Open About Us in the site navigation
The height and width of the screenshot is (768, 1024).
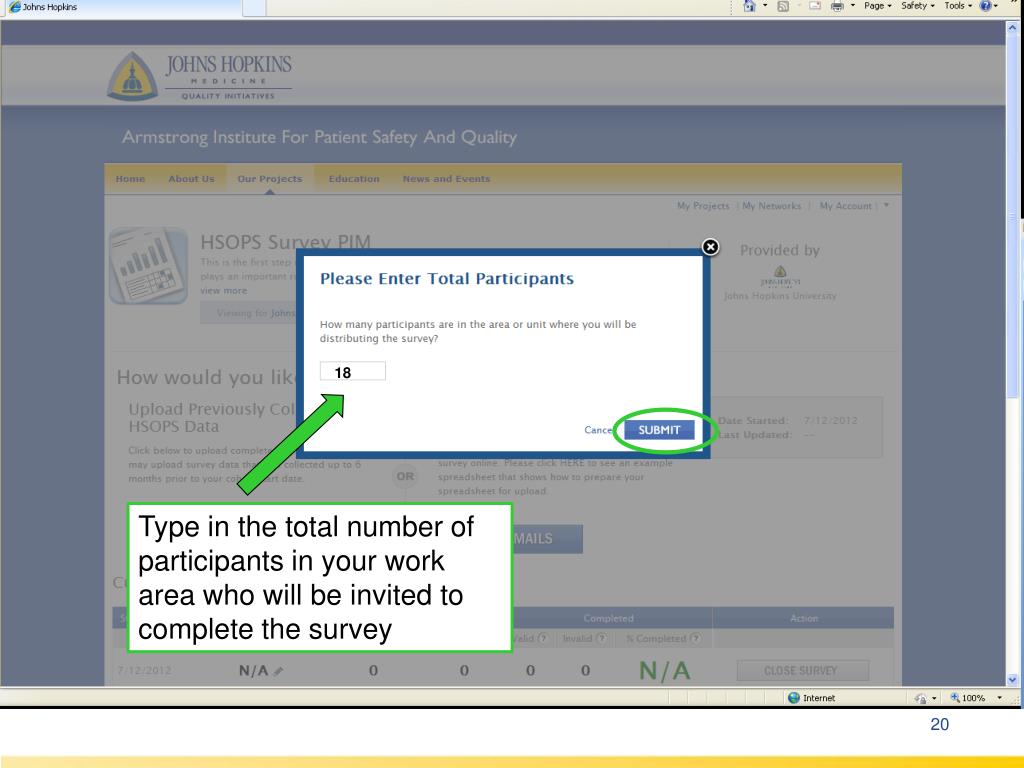(191, 179)
